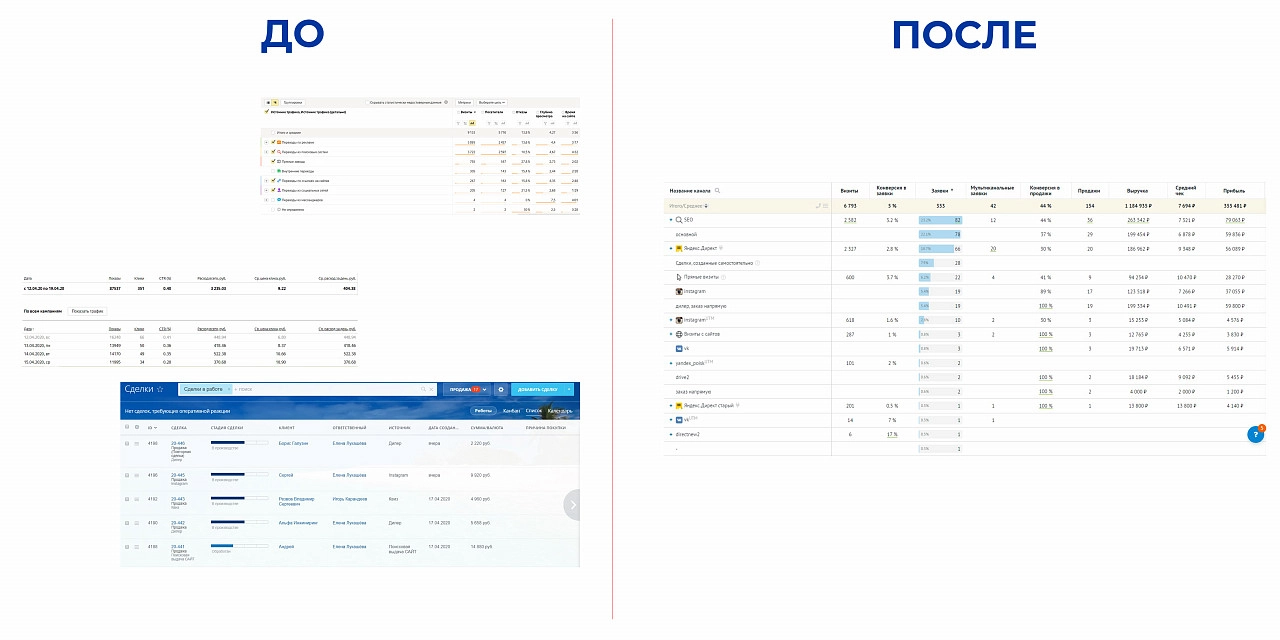Click the orange Переходы по рекламе icon
The width and height of the screenshot is (1280, 640).
coord(279,142)
